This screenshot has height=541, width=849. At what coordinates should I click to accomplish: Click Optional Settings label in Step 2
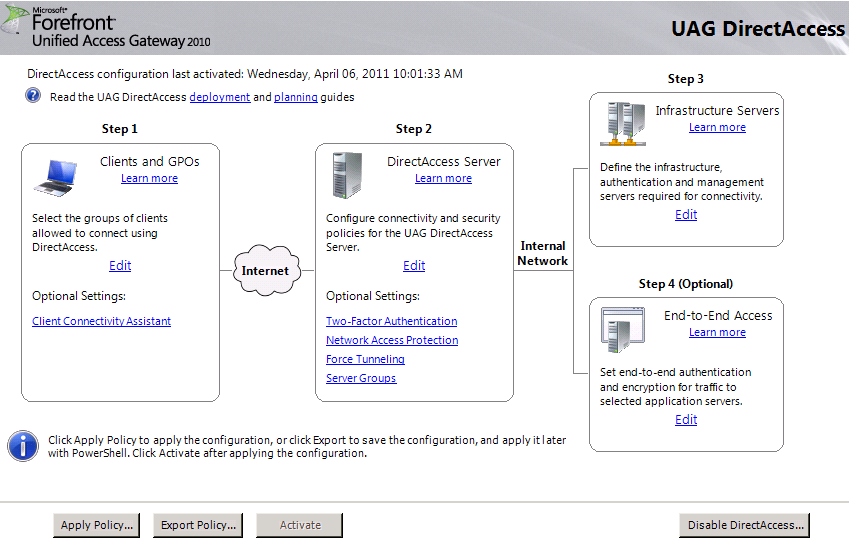(373, 296)
